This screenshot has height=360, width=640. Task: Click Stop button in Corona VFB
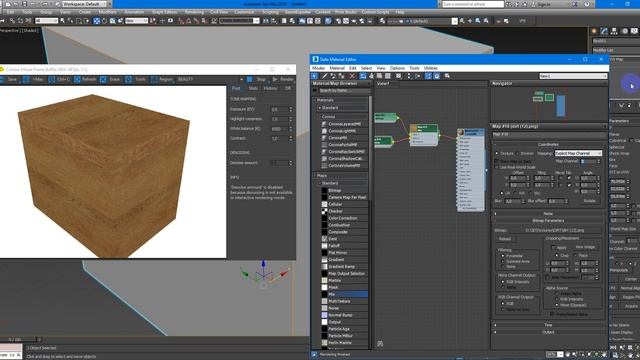point(257,79)
